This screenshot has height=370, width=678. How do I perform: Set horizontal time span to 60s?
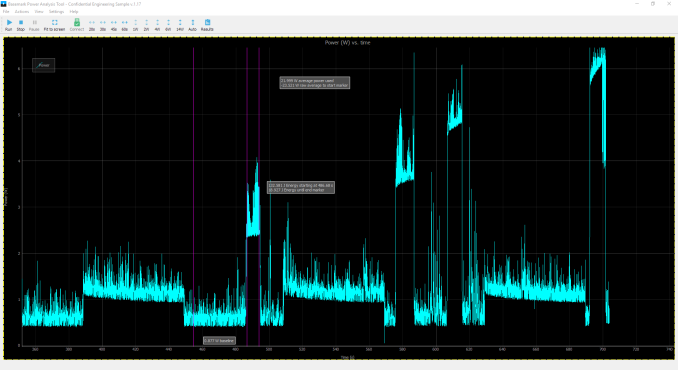tap(125, 25)
